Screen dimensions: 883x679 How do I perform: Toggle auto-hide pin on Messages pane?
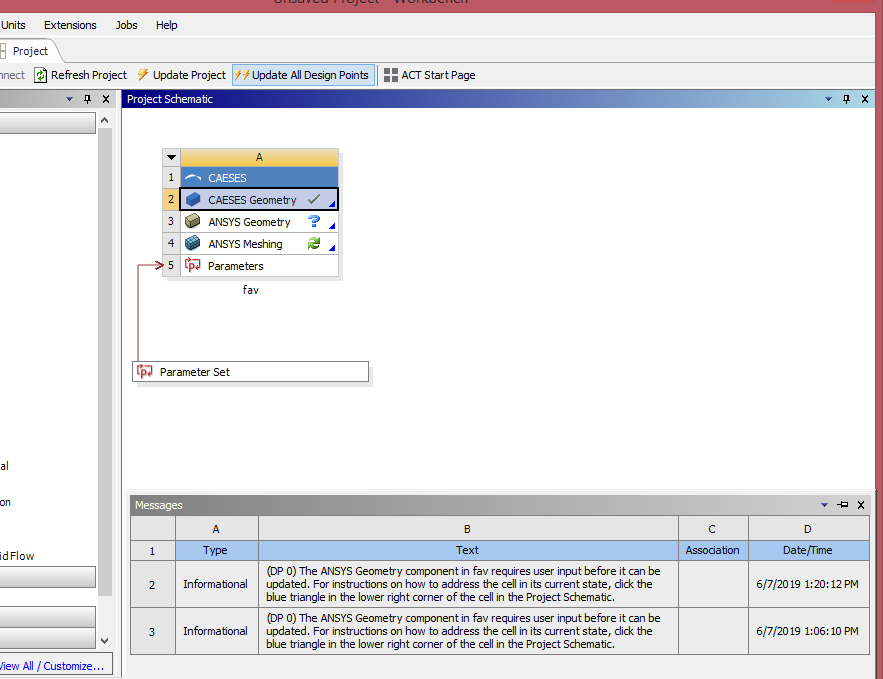tap(843, 505)
